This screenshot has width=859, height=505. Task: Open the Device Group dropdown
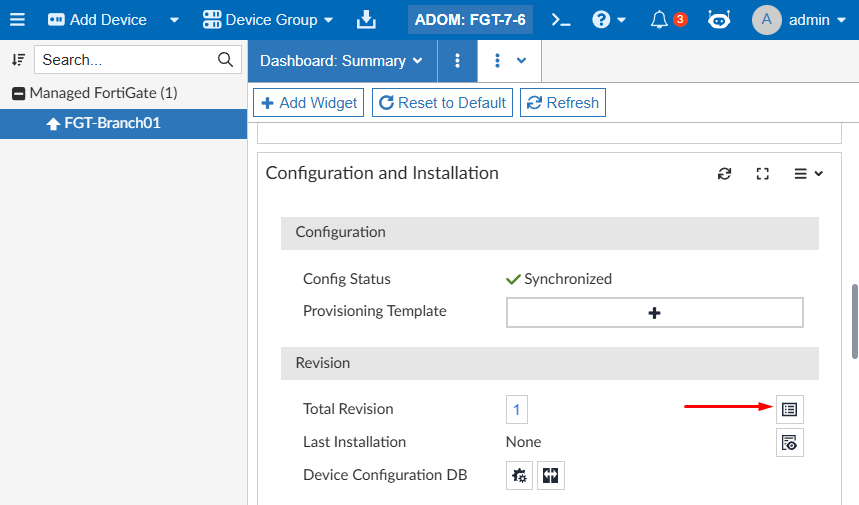click(267, 20)
